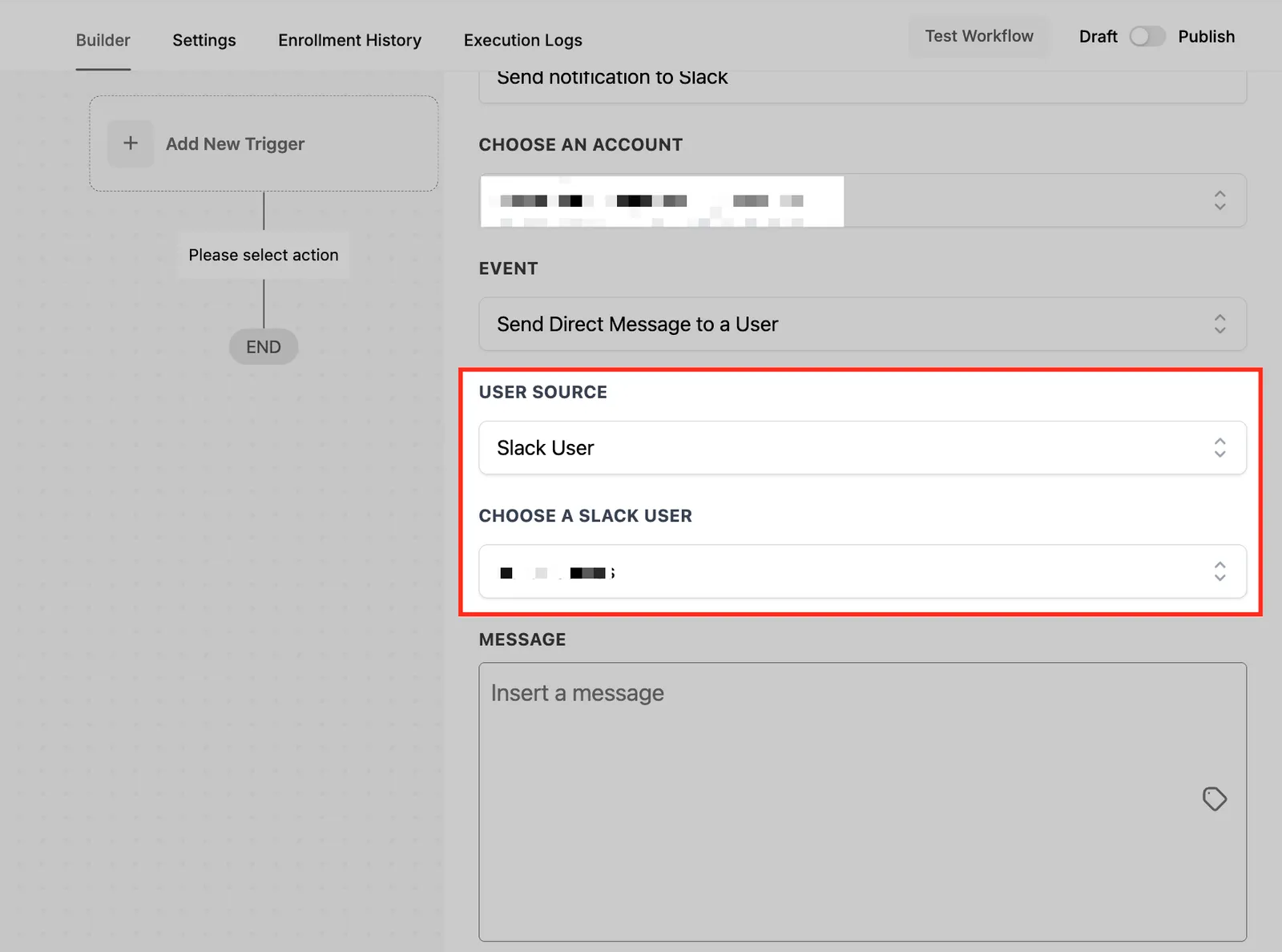Switch to the Settings tab
1282x952 pixels.
pyautogui.click(x=204, y=40)
